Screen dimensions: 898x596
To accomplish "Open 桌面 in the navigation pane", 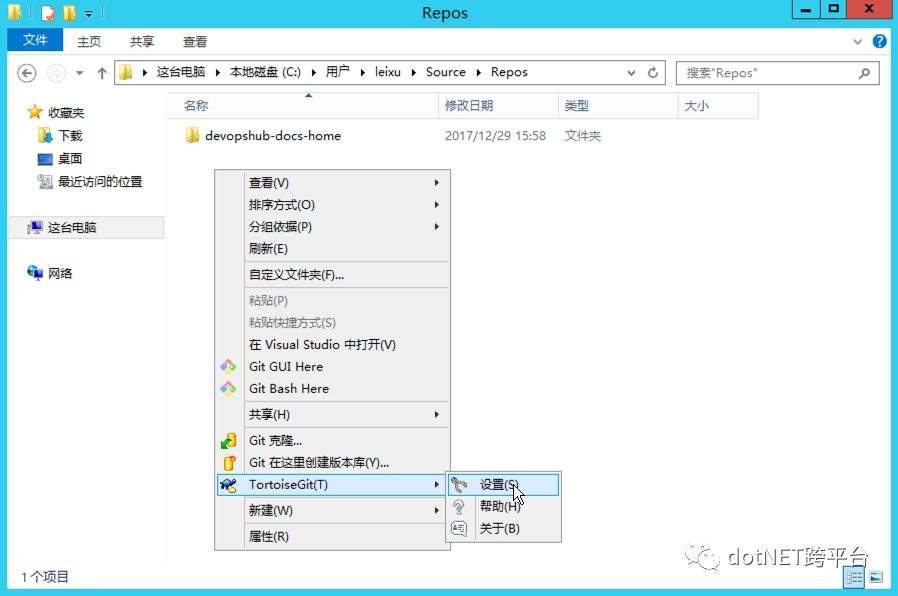I will (70, 159).
